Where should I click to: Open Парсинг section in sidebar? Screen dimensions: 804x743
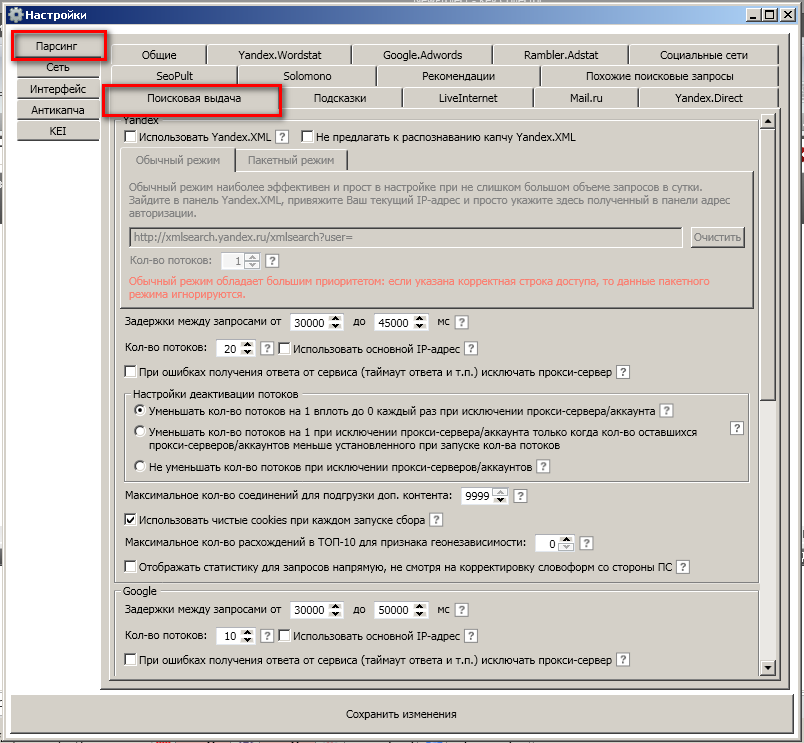57,46
